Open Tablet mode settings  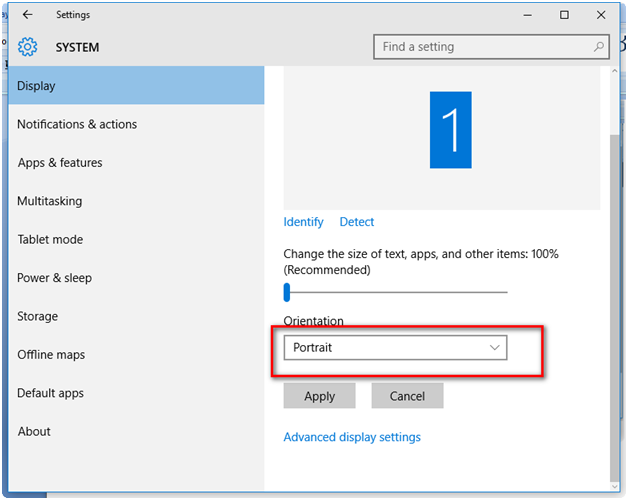[x=50, y=240]
